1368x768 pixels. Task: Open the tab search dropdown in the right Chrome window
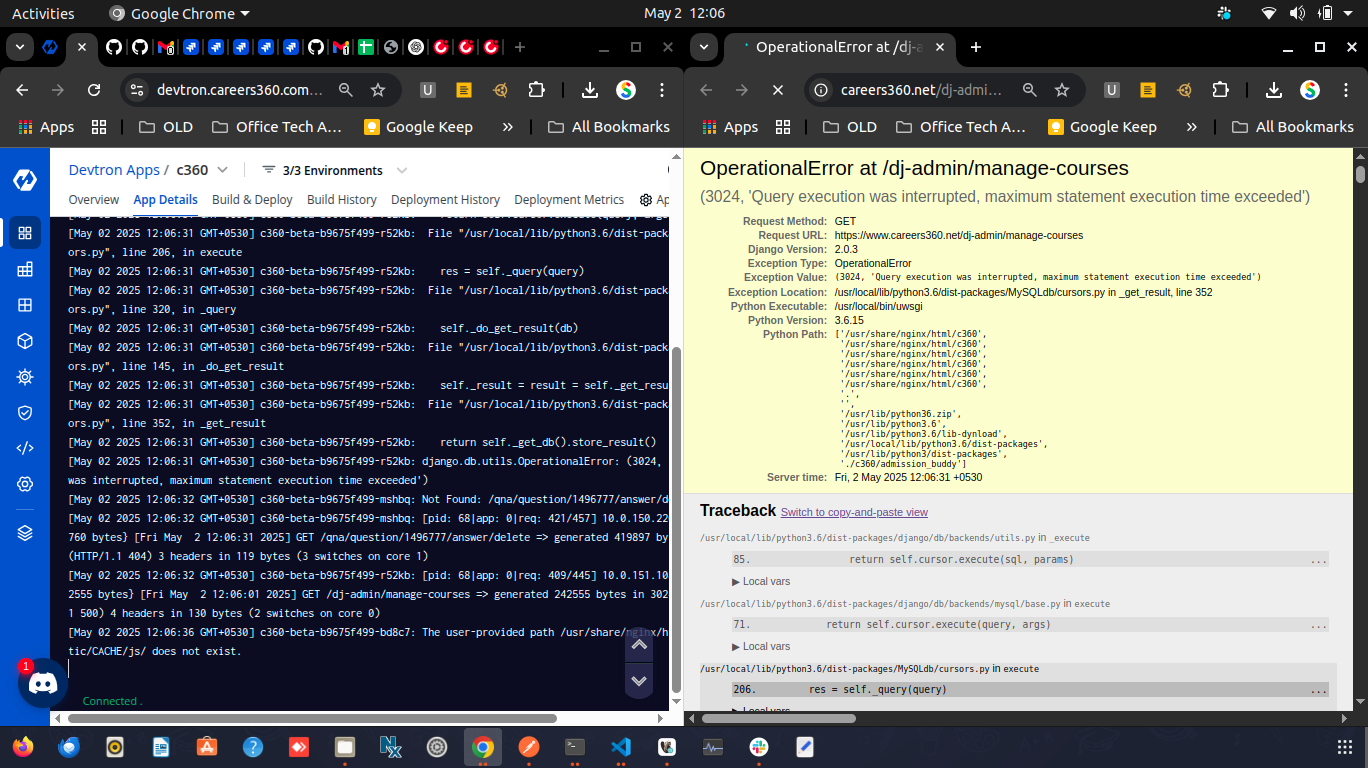[704, 47]
